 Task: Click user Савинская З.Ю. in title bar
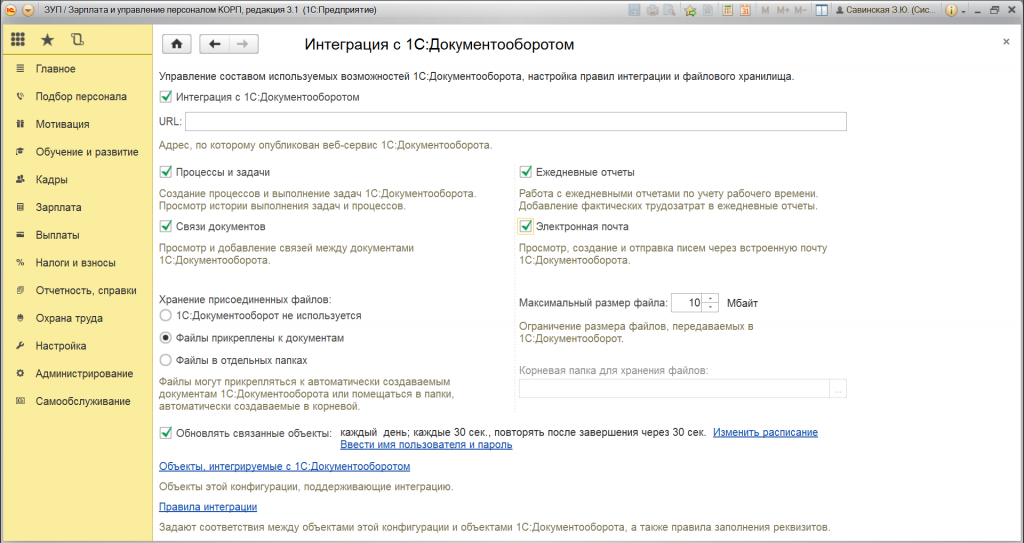point(888,10)
